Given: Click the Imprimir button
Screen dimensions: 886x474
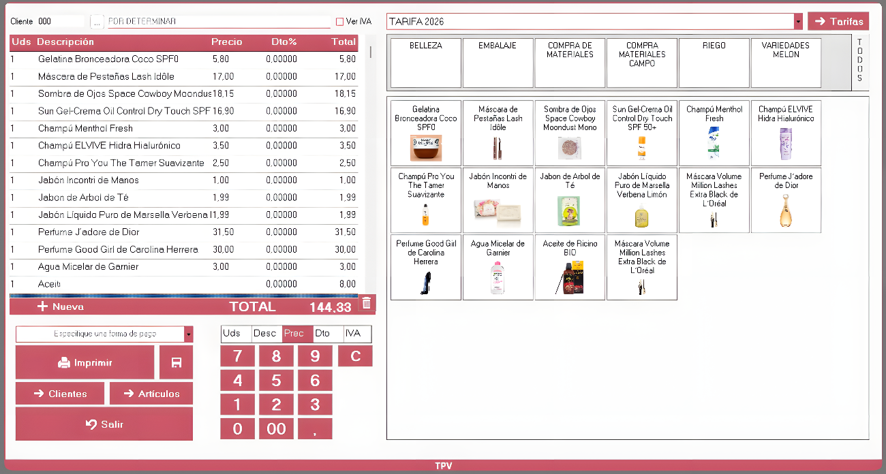Looking at the screenshot, I should [x=85, y=362].
